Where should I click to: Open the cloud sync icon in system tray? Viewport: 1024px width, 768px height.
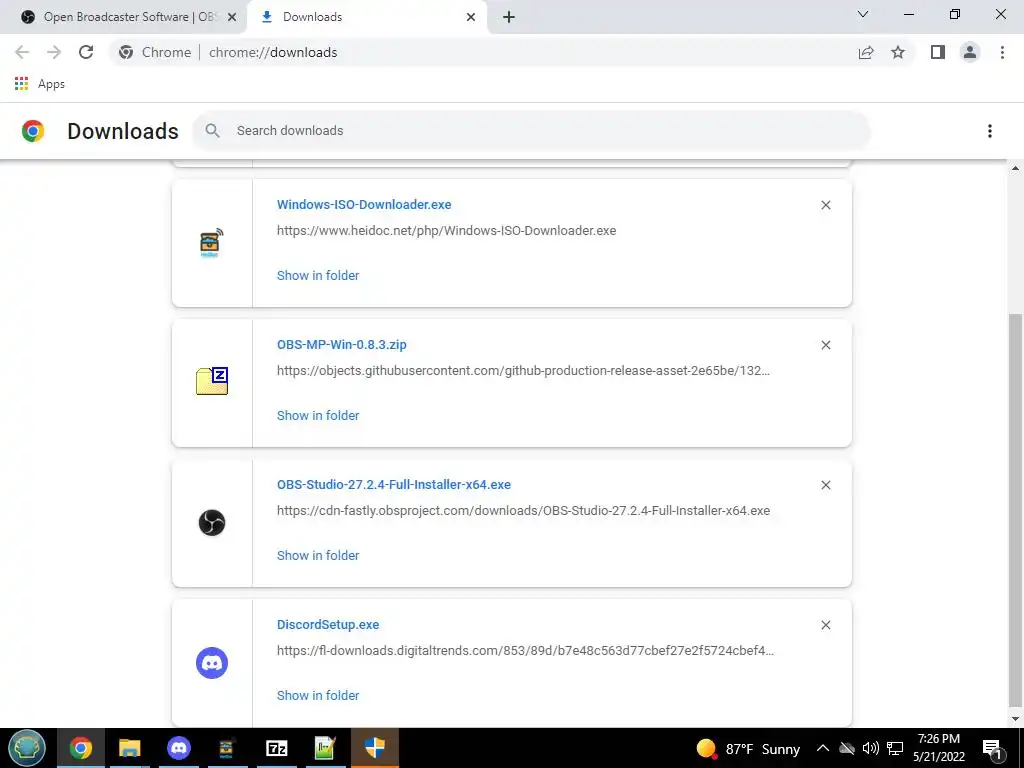click(x=846, y=748)
